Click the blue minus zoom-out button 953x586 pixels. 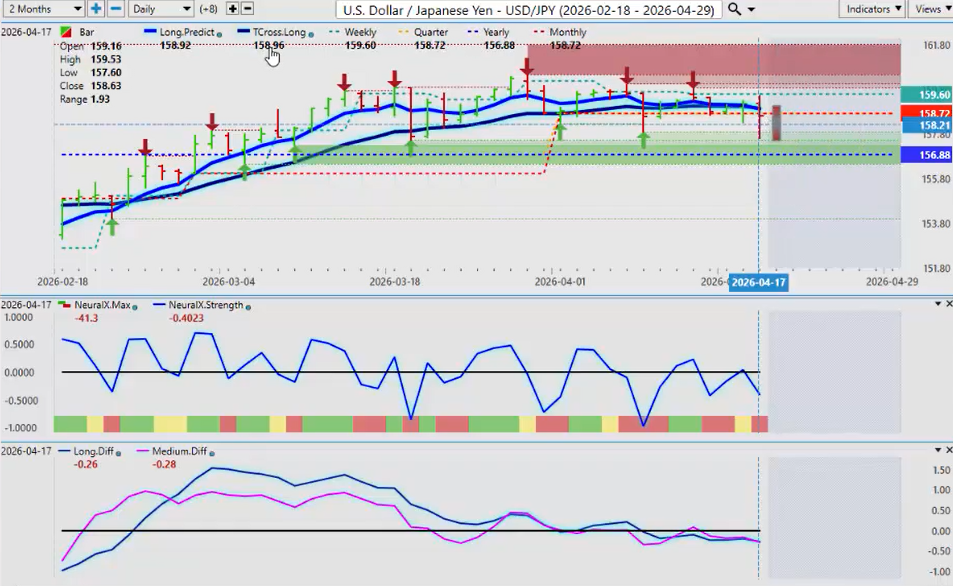(115, 9)
